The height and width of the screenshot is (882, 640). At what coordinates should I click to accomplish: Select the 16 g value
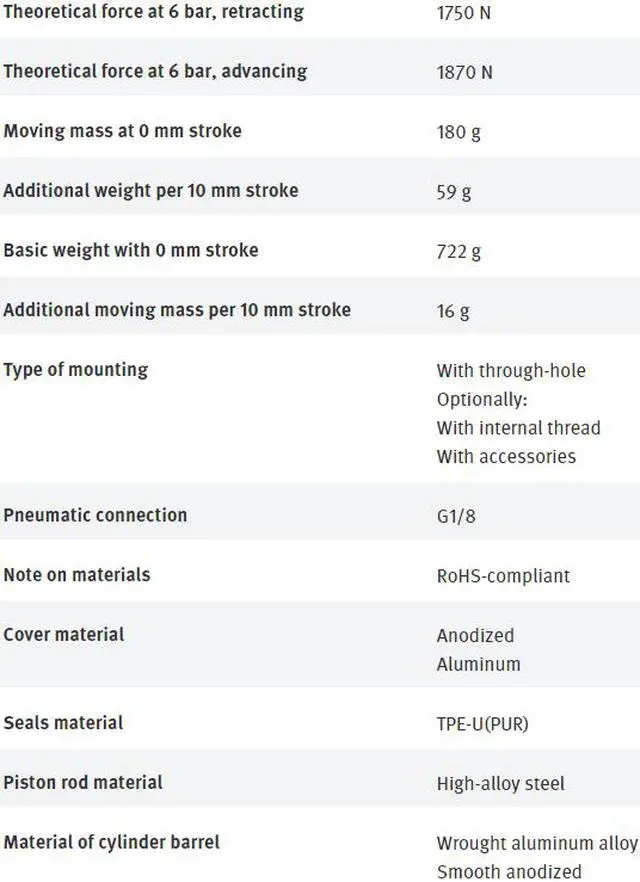point(453,311)
